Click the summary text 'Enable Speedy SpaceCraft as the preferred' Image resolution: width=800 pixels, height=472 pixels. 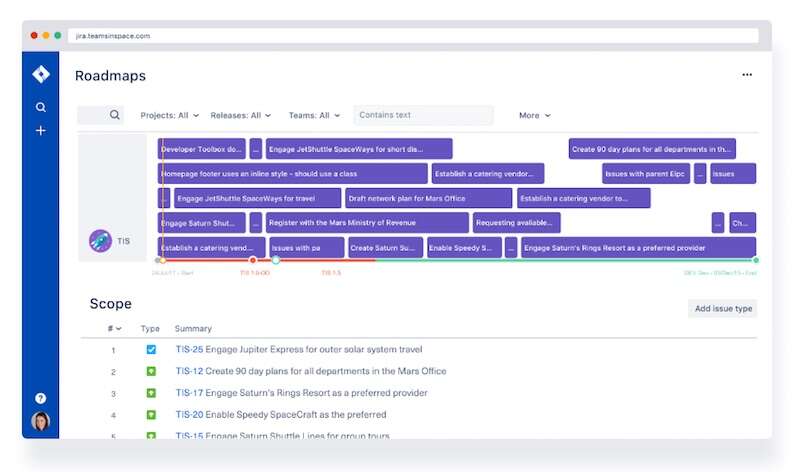pos(296,415)
